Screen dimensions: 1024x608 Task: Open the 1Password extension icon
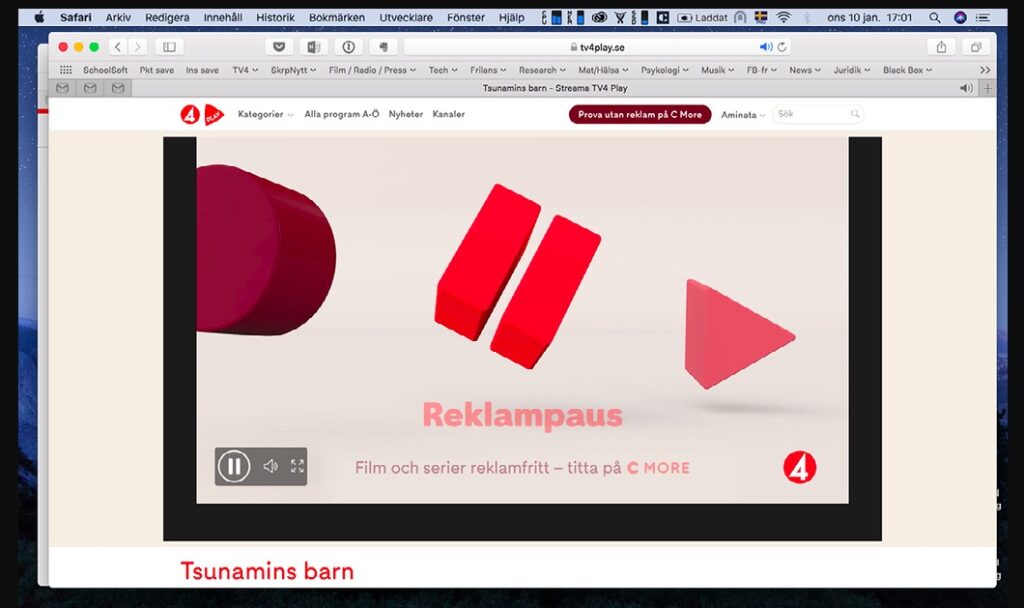tap(348, 47)
